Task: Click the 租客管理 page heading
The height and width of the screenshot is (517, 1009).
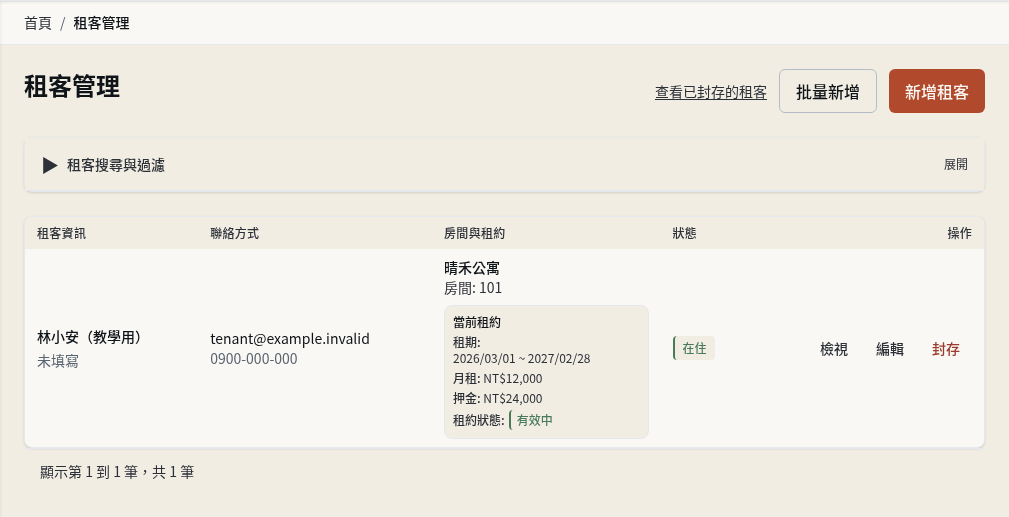Action: 72,86
